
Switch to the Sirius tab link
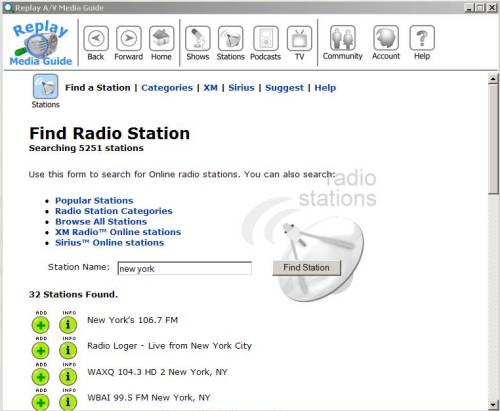coord(241,88)
